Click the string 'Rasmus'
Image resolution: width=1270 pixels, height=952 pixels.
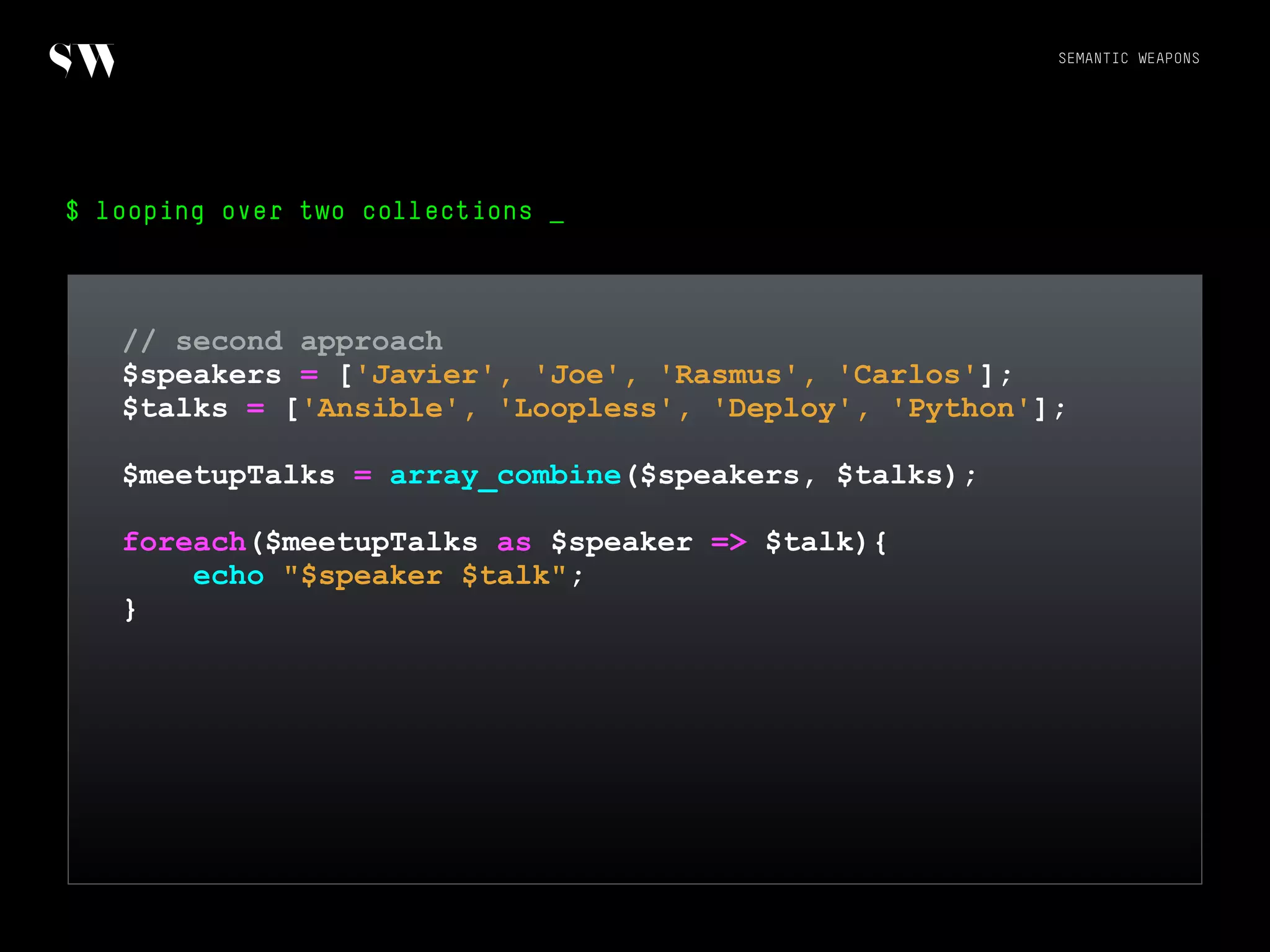[x=728, y=374]
